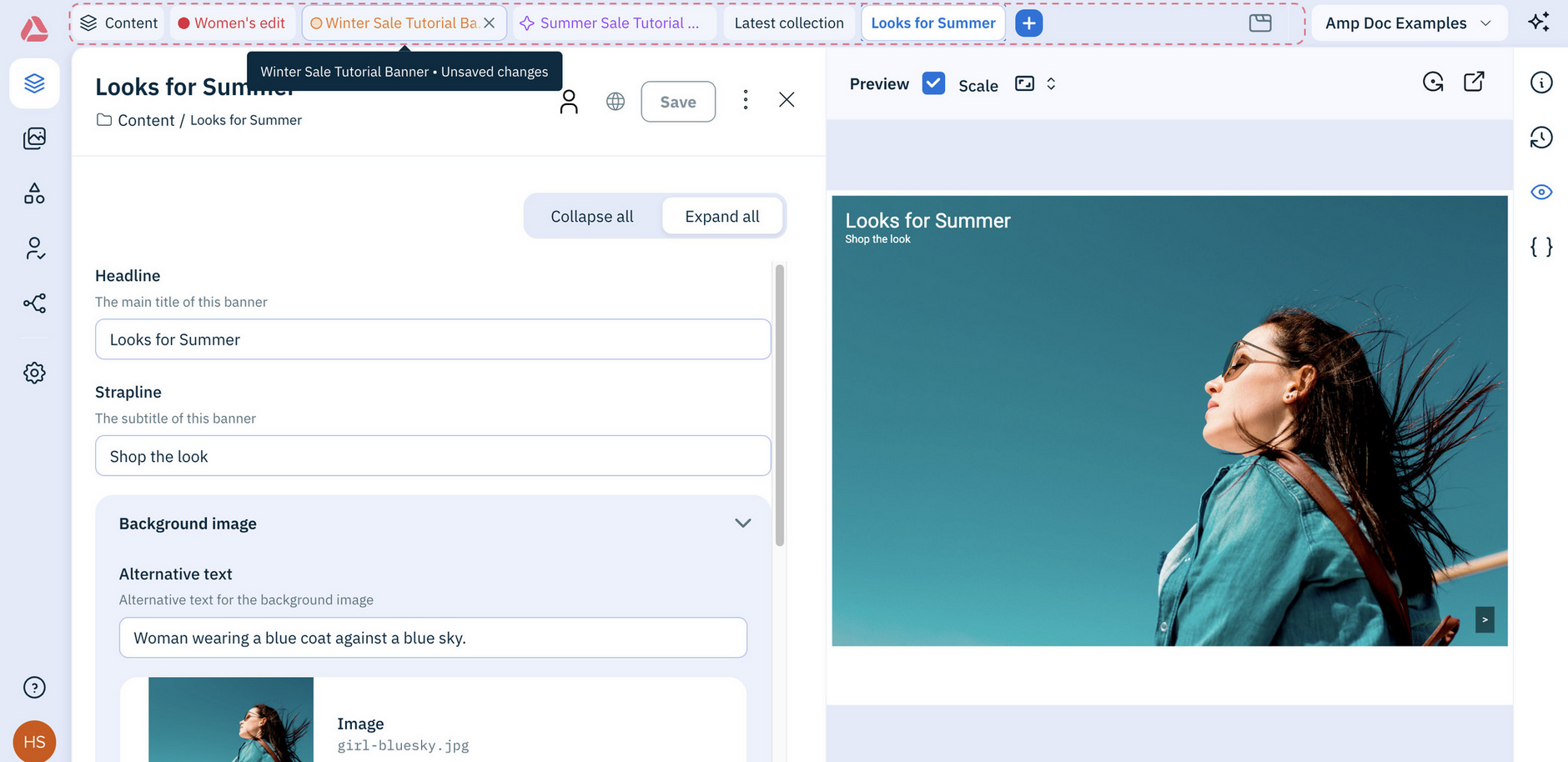The width and height of the screenshot is (1568, 762).
Task: Close the Looks for Summer editor
Action: [787, 100]
